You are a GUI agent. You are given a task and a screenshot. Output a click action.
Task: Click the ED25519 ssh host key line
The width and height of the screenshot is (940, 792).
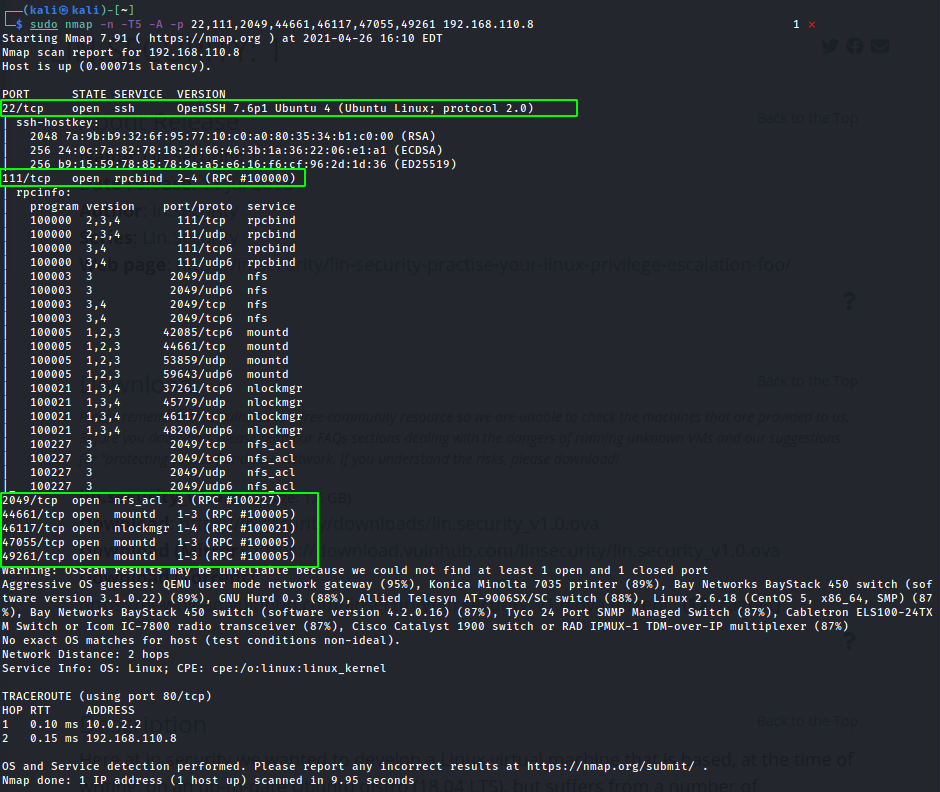(242, 164)
